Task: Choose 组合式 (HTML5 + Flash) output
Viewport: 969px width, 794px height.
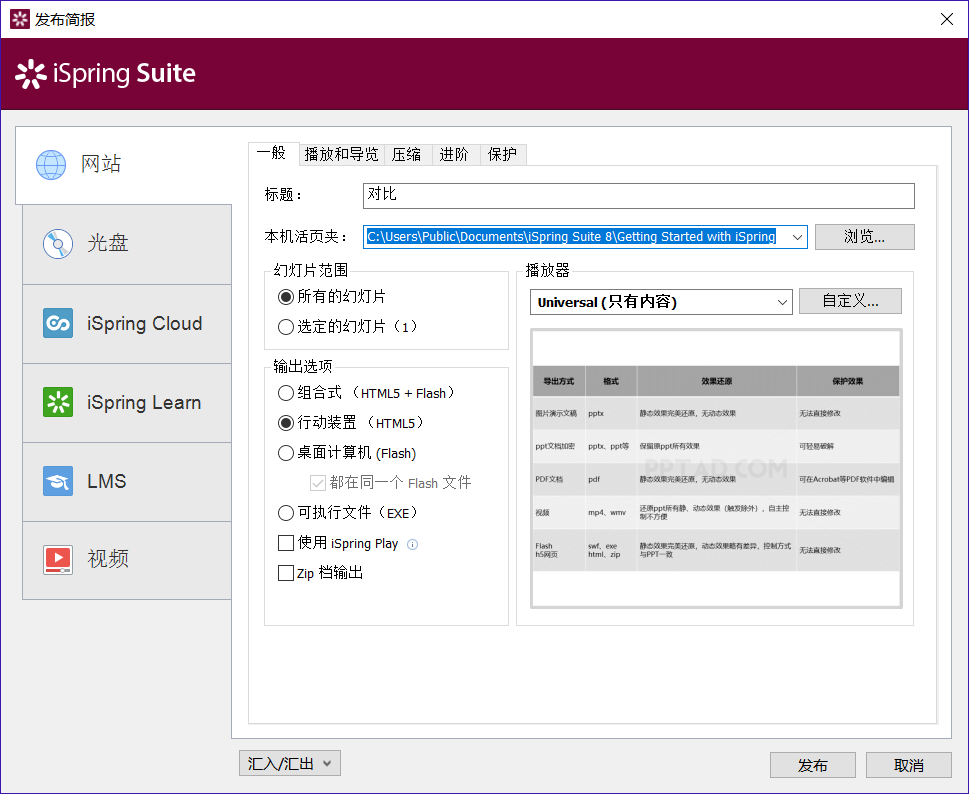Action: pos(286,393)
